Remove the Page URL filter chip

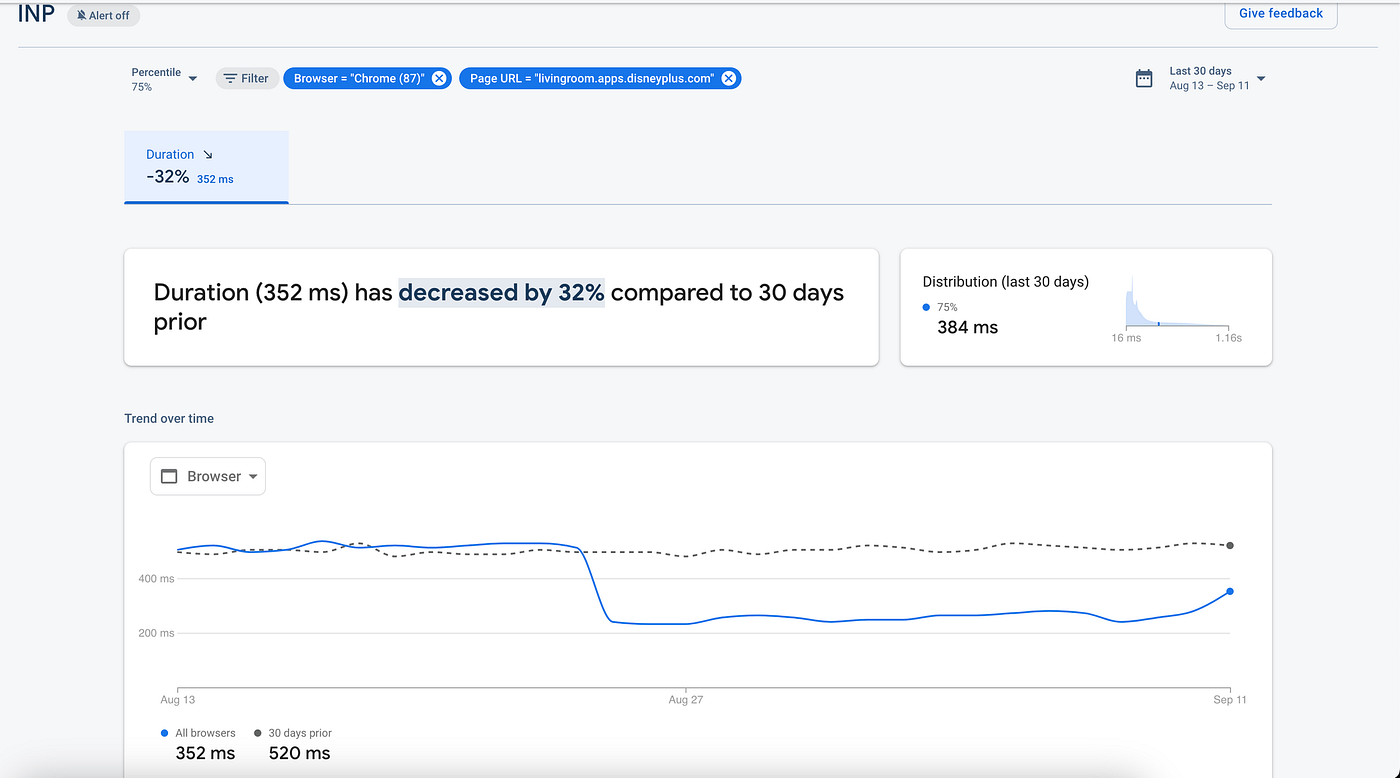click(728, 79)
